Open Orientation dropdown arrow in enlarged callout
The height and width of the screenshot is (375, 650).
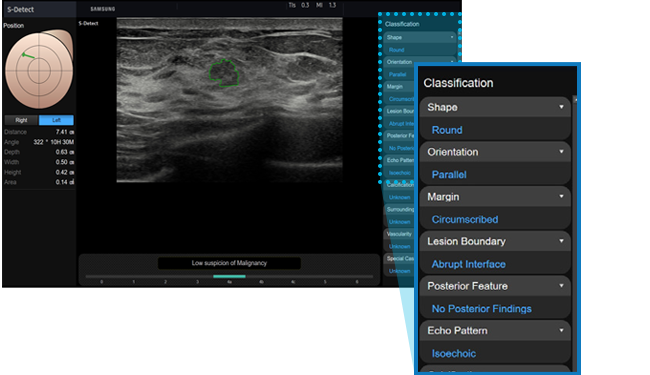[x=561, y=152]
